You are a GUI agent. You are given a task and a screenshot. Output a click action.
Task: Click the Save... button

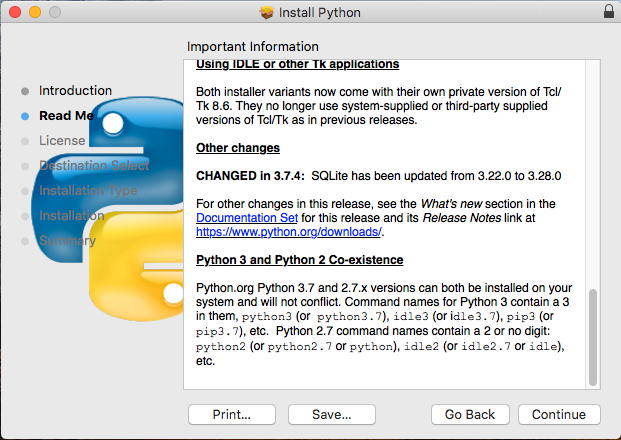pos(331,414)
